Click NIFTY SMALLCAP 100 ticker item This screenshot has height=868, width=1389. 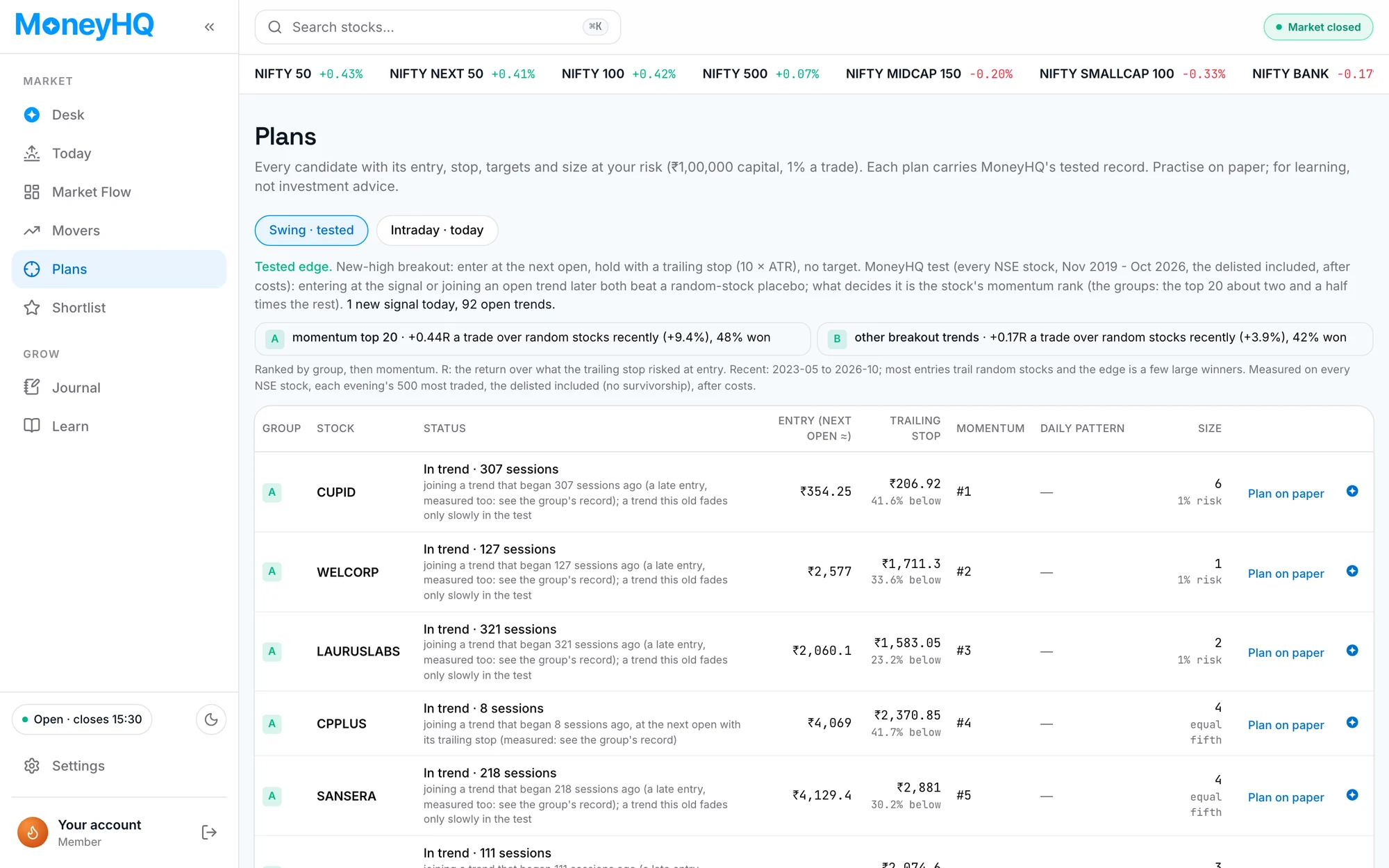1133,74
